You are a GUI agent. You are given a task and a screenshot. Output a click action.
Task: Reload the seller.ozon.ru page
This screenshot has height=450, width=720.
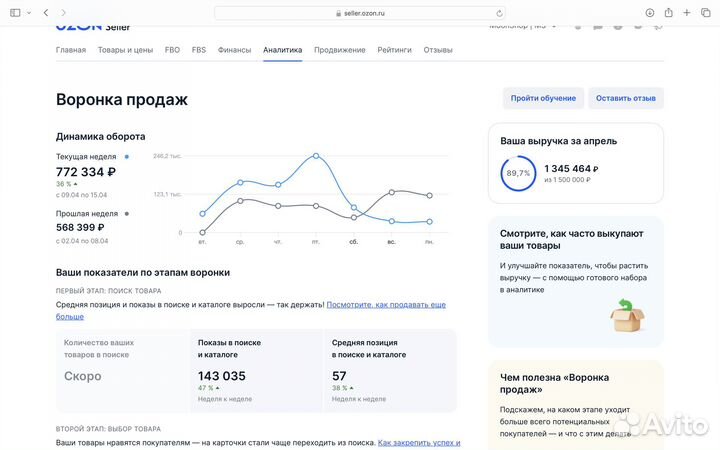499,13
